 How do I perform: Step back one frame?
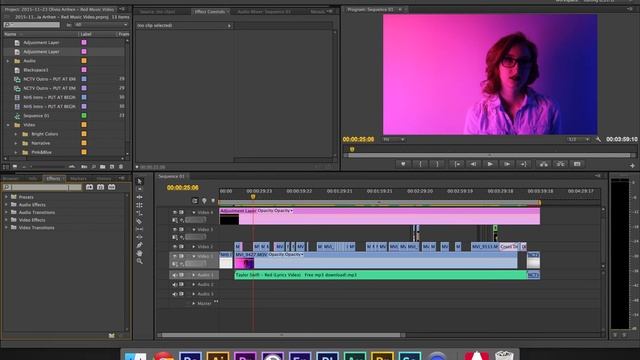(473, 164)
